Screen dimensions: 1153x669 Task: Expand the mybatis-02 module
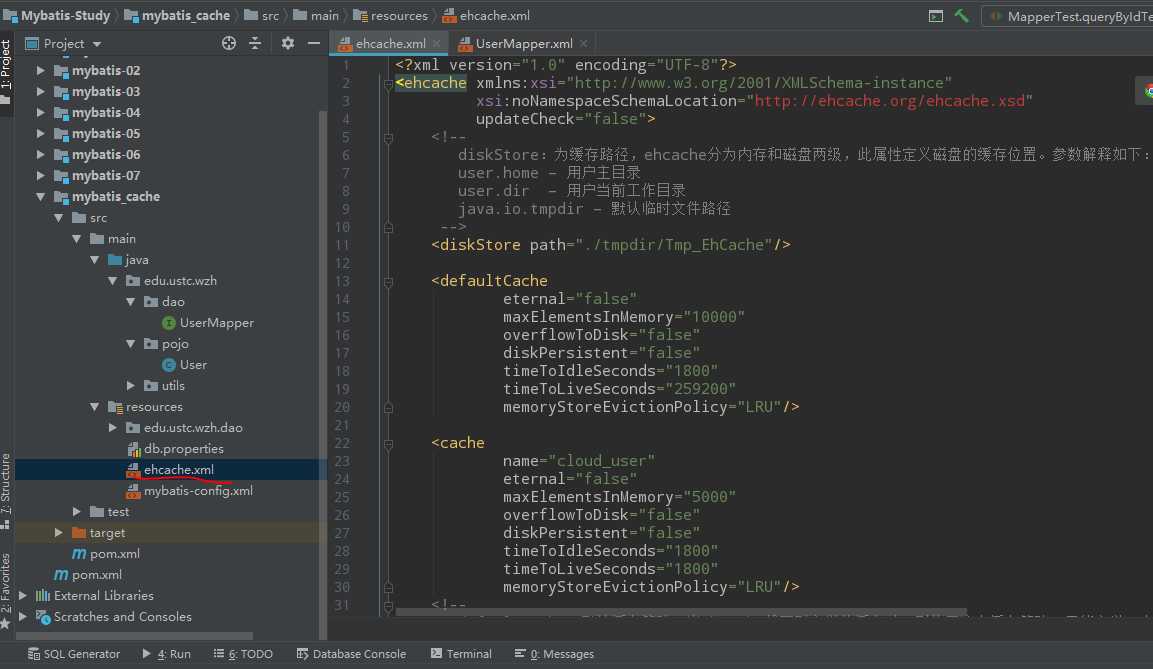click(x=40, y=71)
